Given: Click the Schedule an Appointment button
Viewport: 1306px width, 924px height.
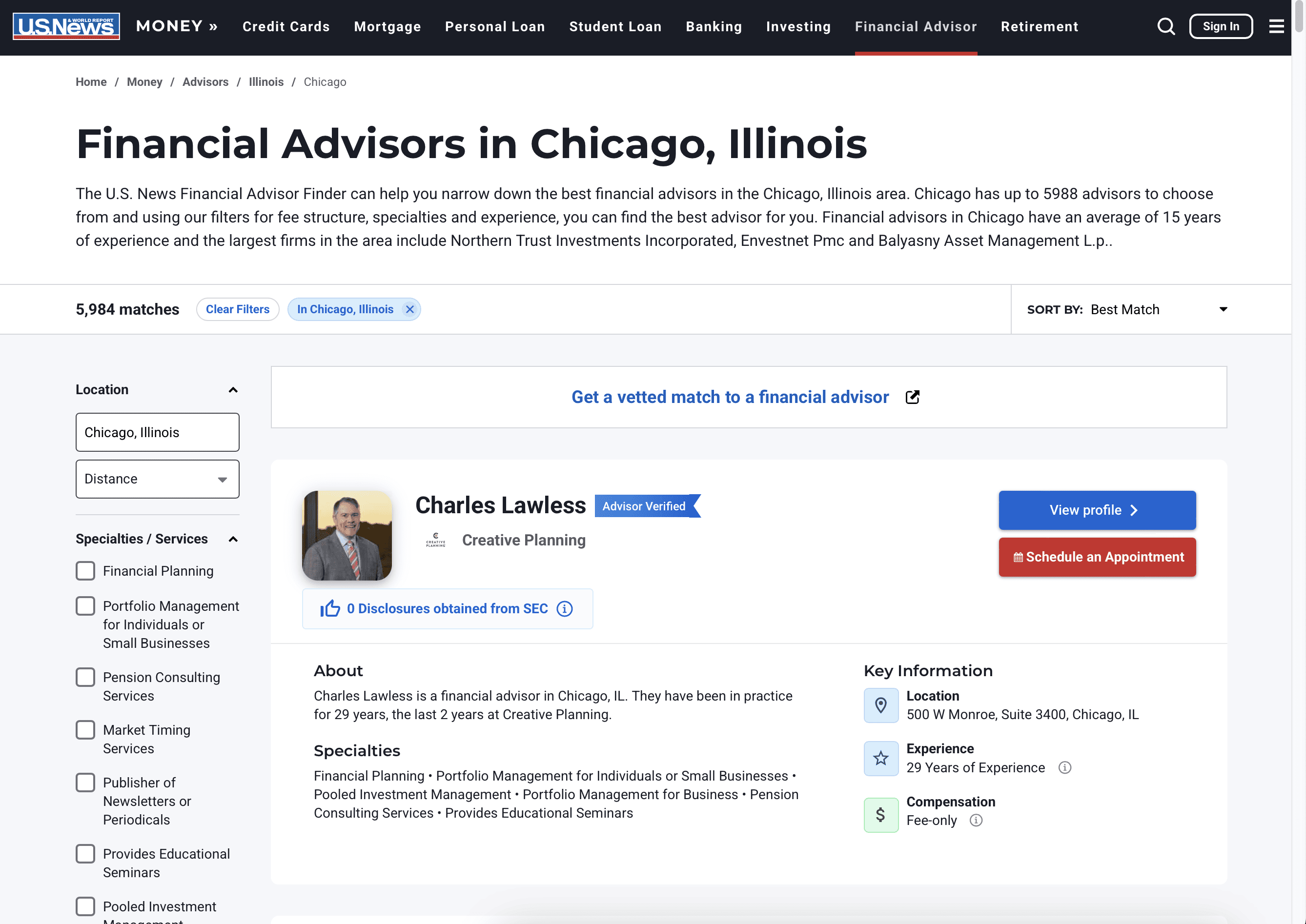Looking at the screenshot, I should (x=1097, y=557).
